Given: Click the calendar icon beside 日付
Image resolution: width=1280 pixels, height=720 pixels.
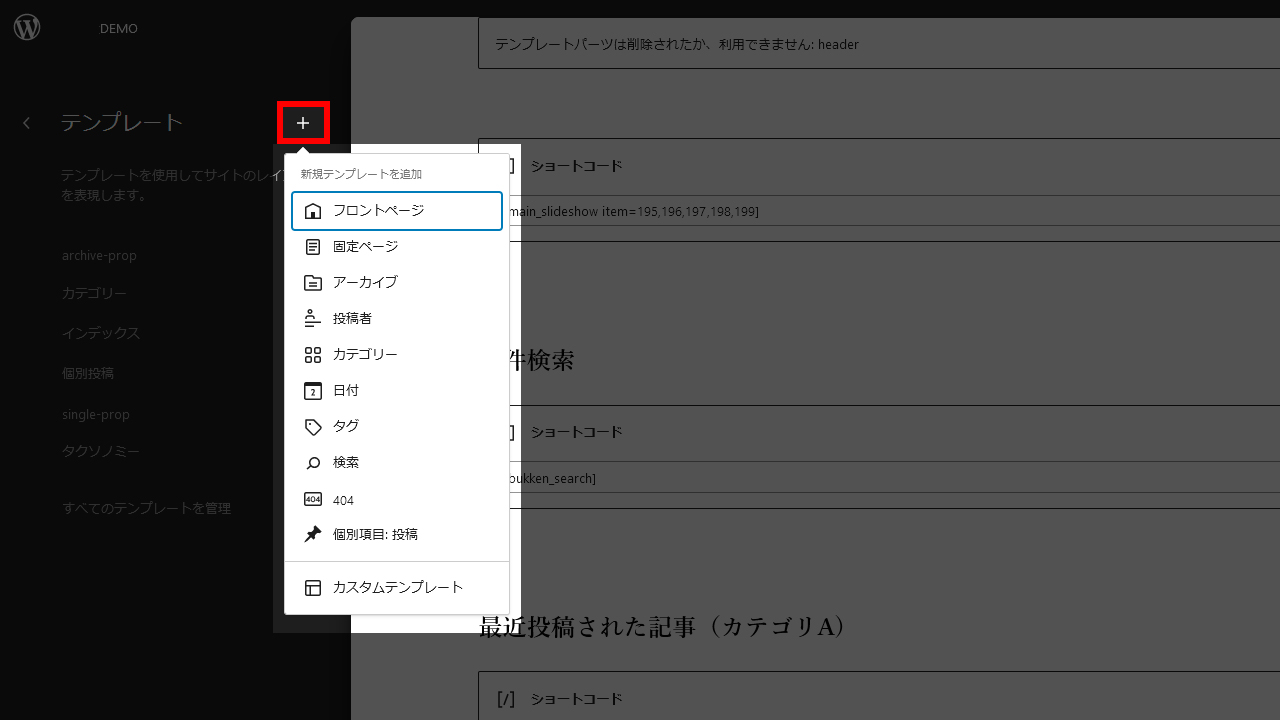Looking at the screenshot, I should click(313, 391).
